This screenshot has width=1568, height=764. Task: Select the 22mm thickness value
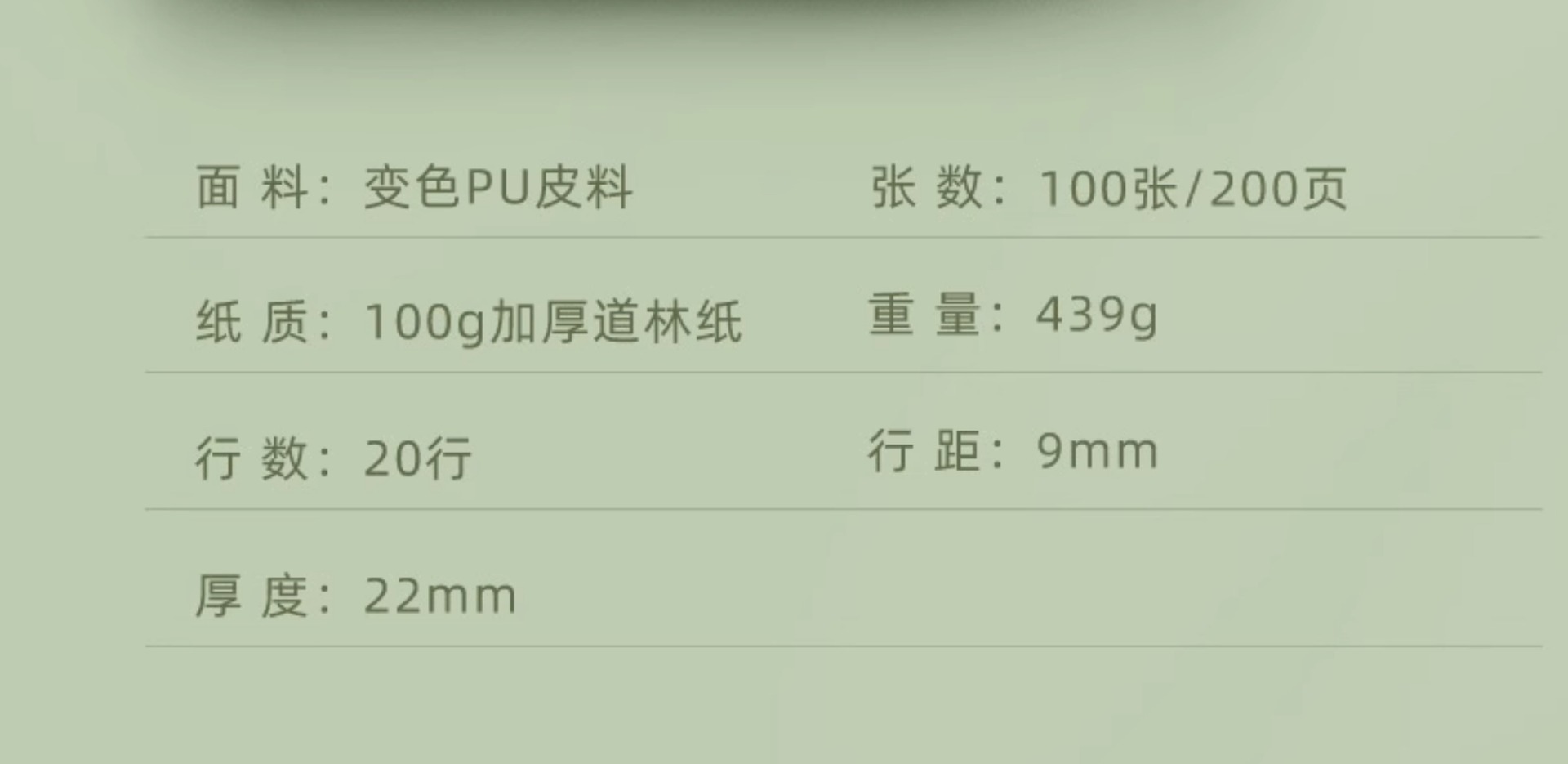coord(440,596)
